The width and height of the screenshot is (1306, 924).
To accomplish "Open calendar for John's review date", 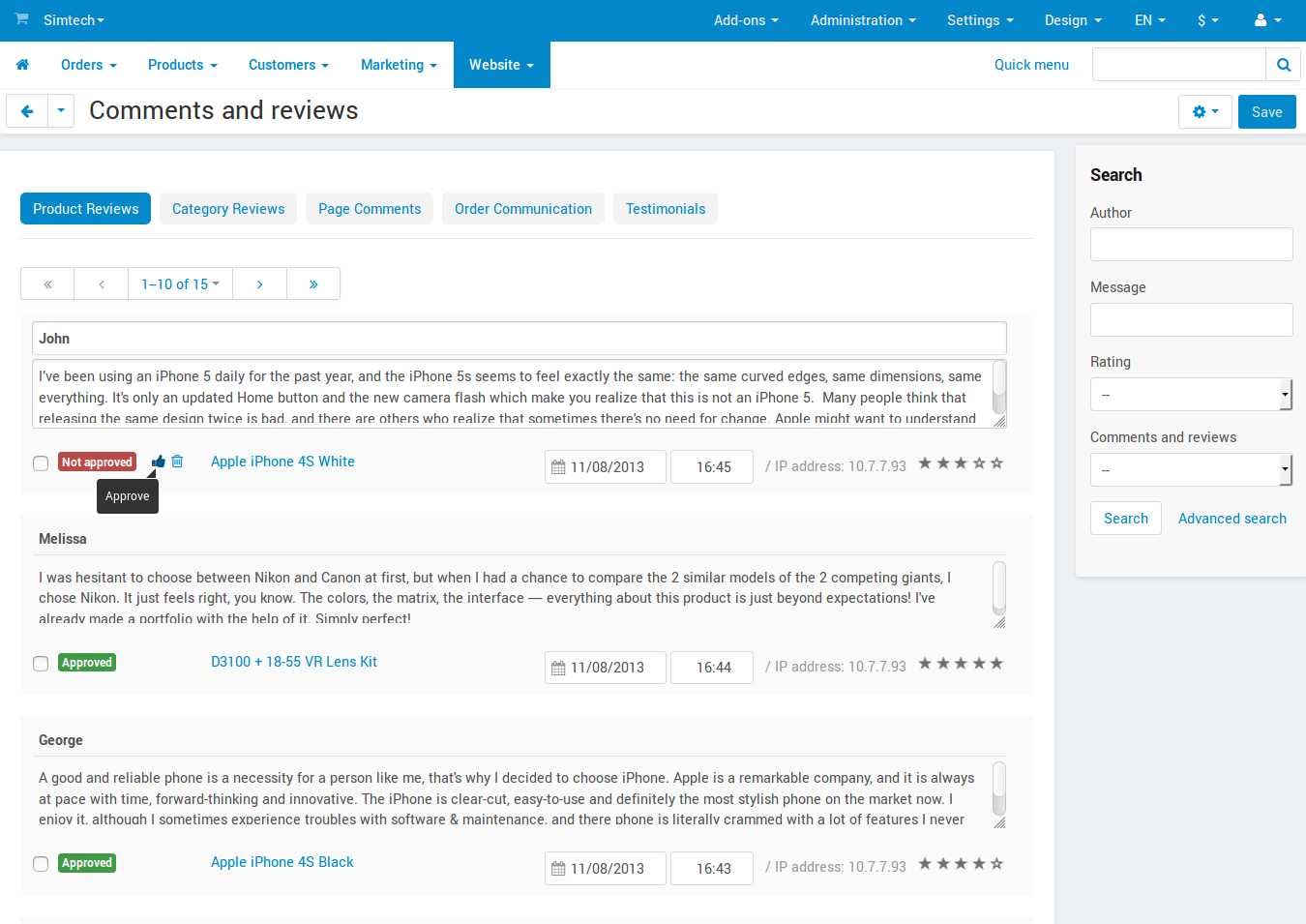I will click(558, 467).
